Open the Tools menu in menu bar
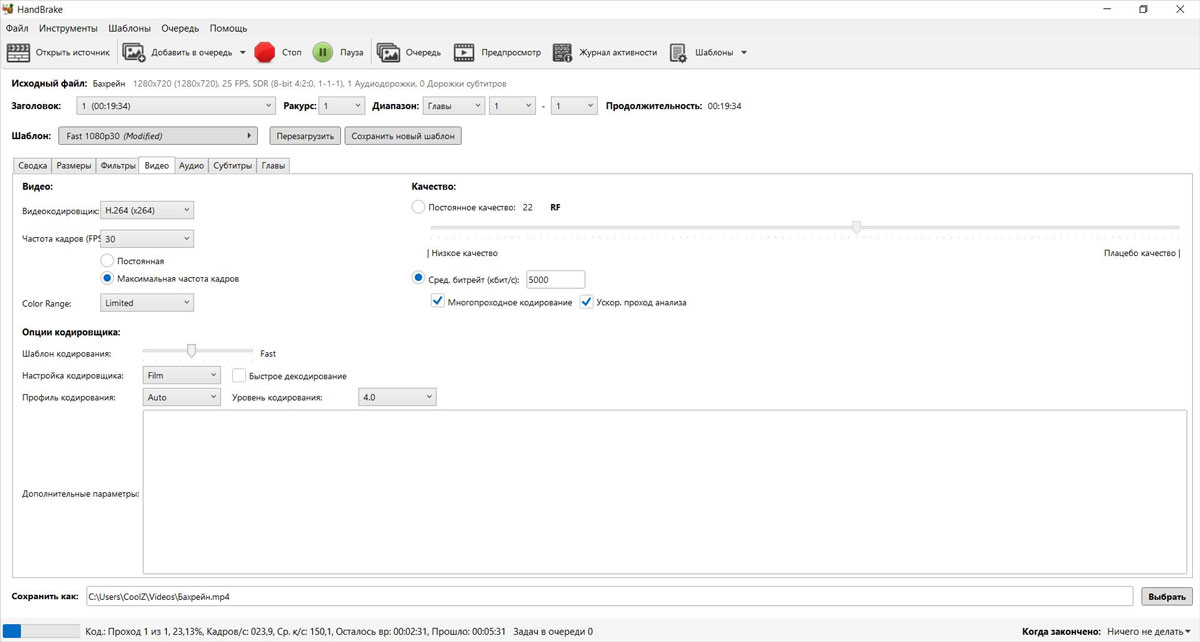The height and width of the screenshot is (642, 1200). click(68, 28)
